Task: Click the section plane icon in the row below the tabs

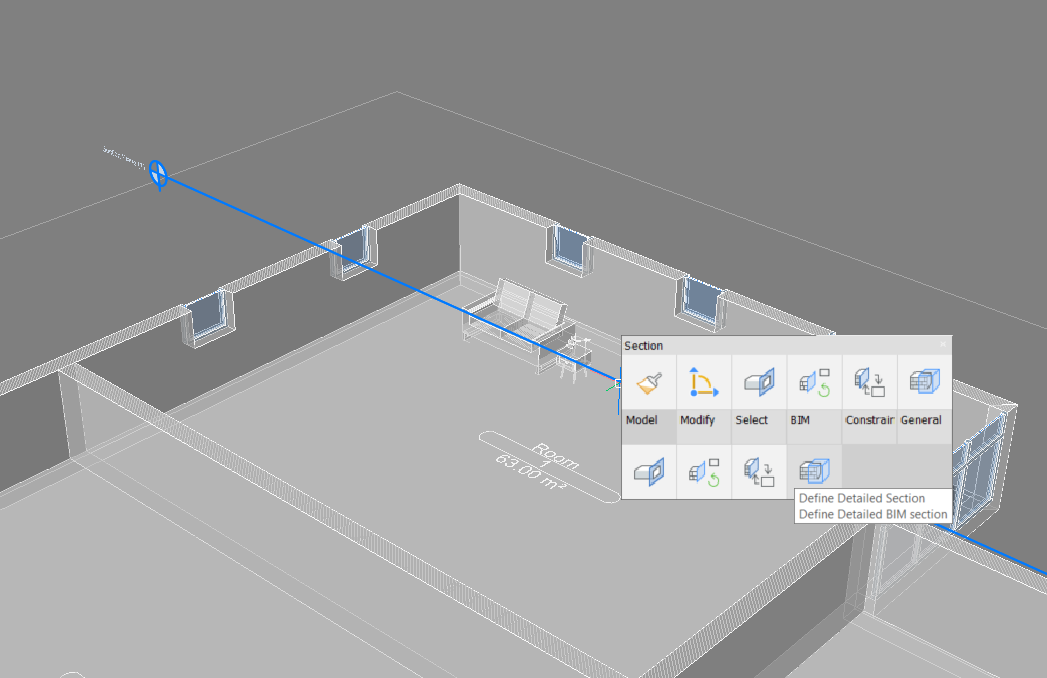Action: coord(649,471)
